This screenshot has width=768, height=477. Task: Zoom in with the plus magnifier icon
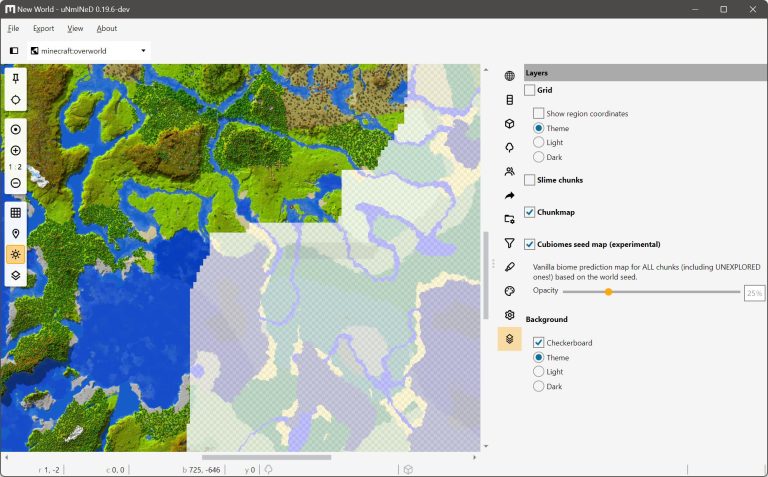click(x=16, y=150)
